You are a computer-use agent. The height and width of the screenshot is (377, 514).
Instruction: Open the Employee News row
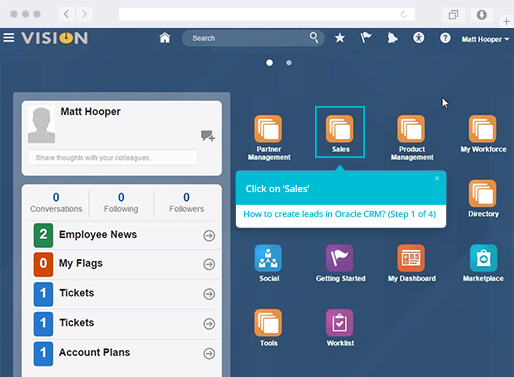125,235
